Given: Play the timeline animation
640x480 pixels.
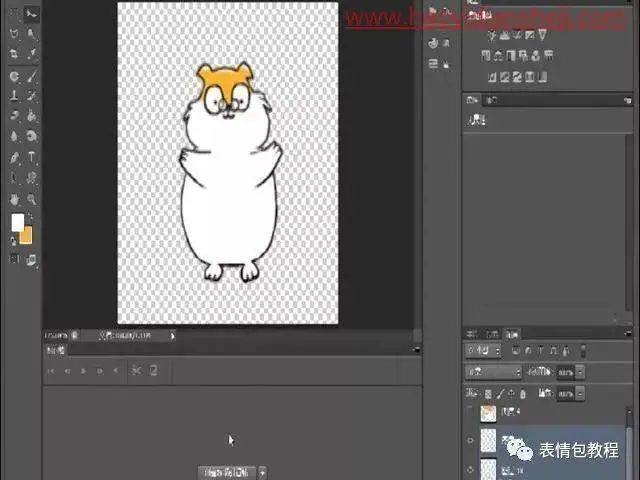Looking at the screenshot, I should pos(83,371).
